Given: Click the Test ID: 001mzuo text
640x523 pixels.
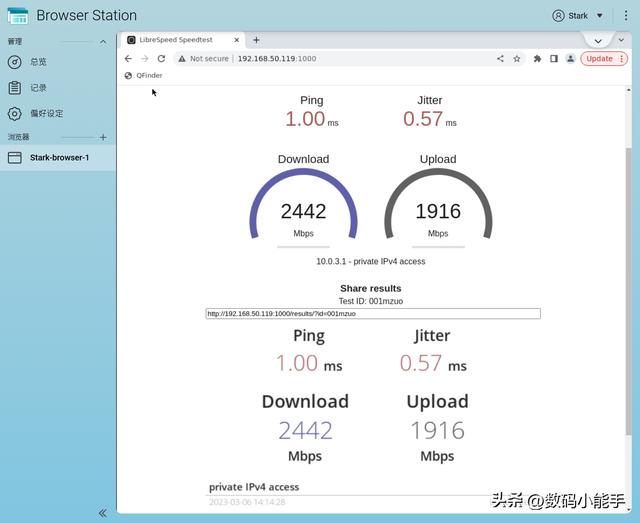Looking at the screenshot, I should coord(371,301).
